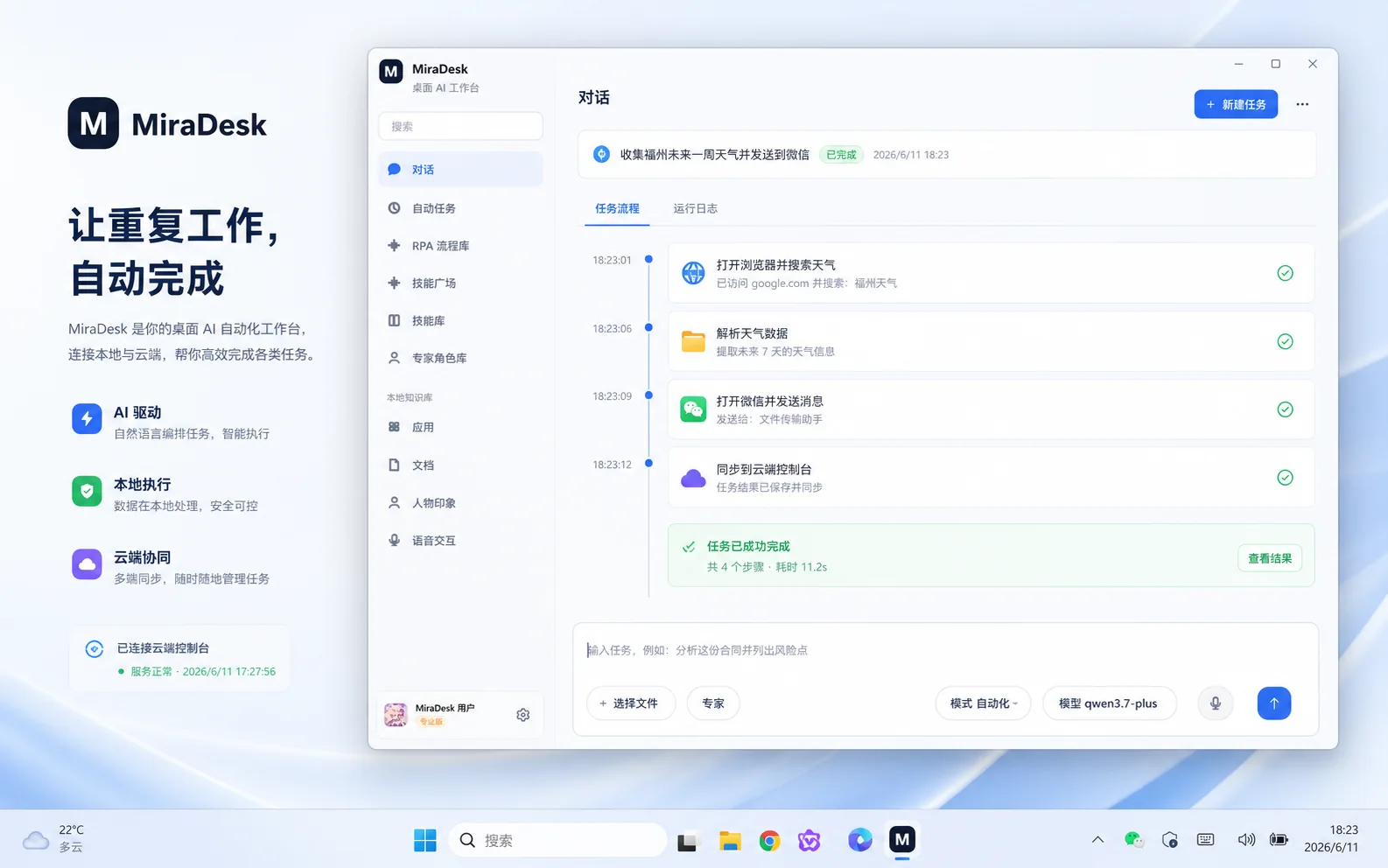Click the AI 驱动 lightning icon
The image size is (1388, 868).
[x=87, y=419]
